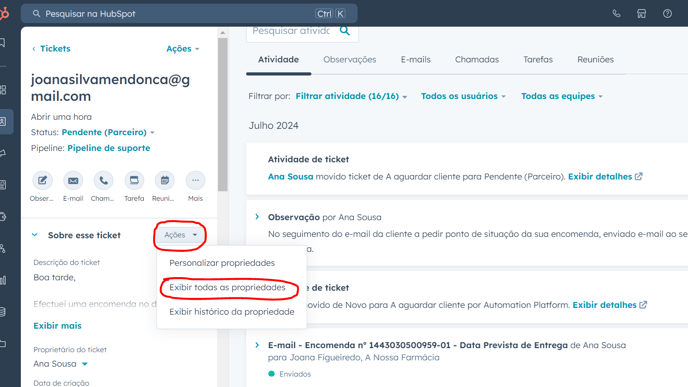Create a note with the Observação icon
The image size is (688, 387).
42,180
